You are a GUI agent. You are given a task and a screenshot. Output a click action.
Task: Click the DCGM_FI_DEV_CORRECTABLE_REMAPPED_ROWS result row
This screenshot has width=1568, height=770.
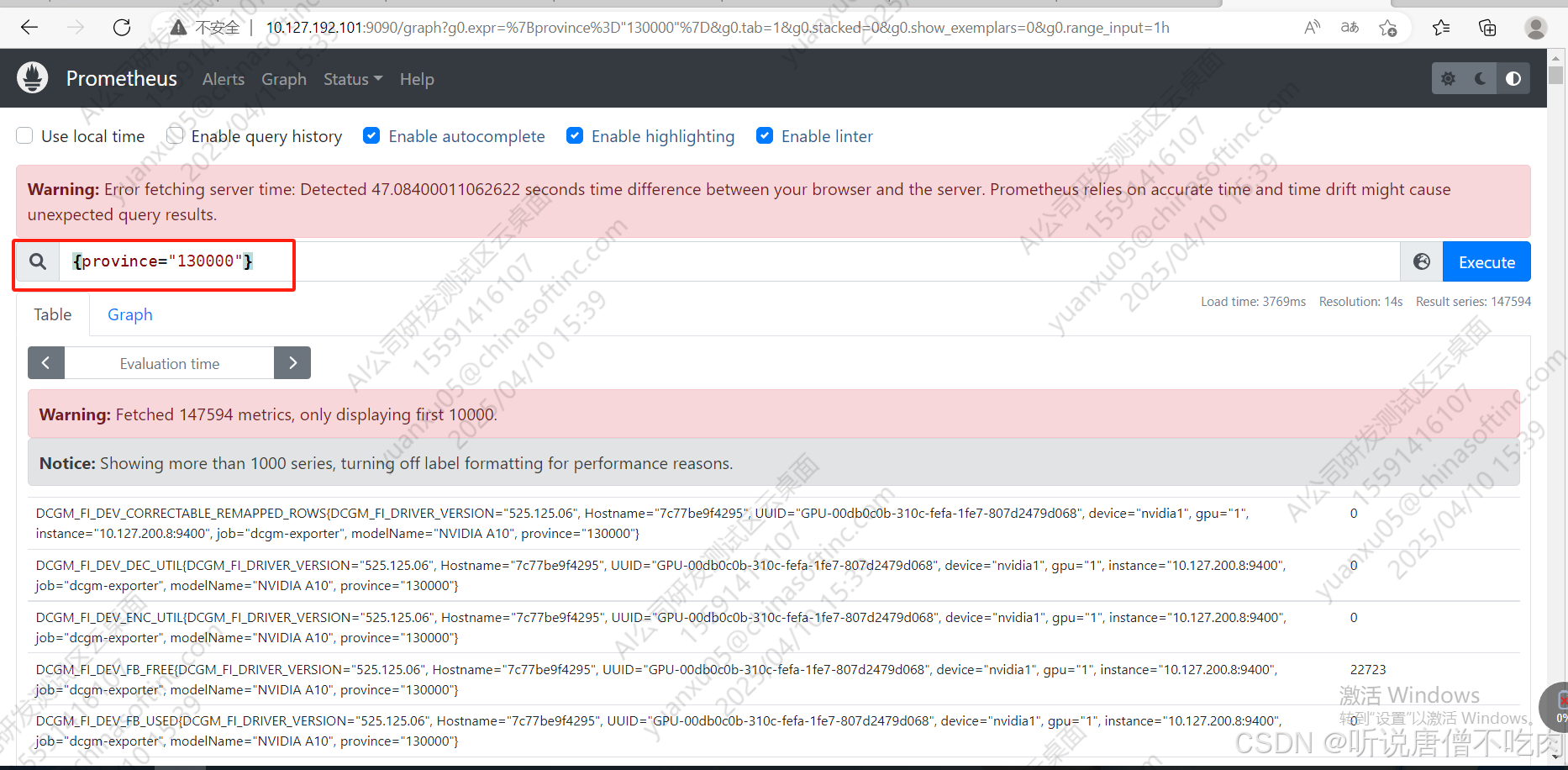[774, 523]
